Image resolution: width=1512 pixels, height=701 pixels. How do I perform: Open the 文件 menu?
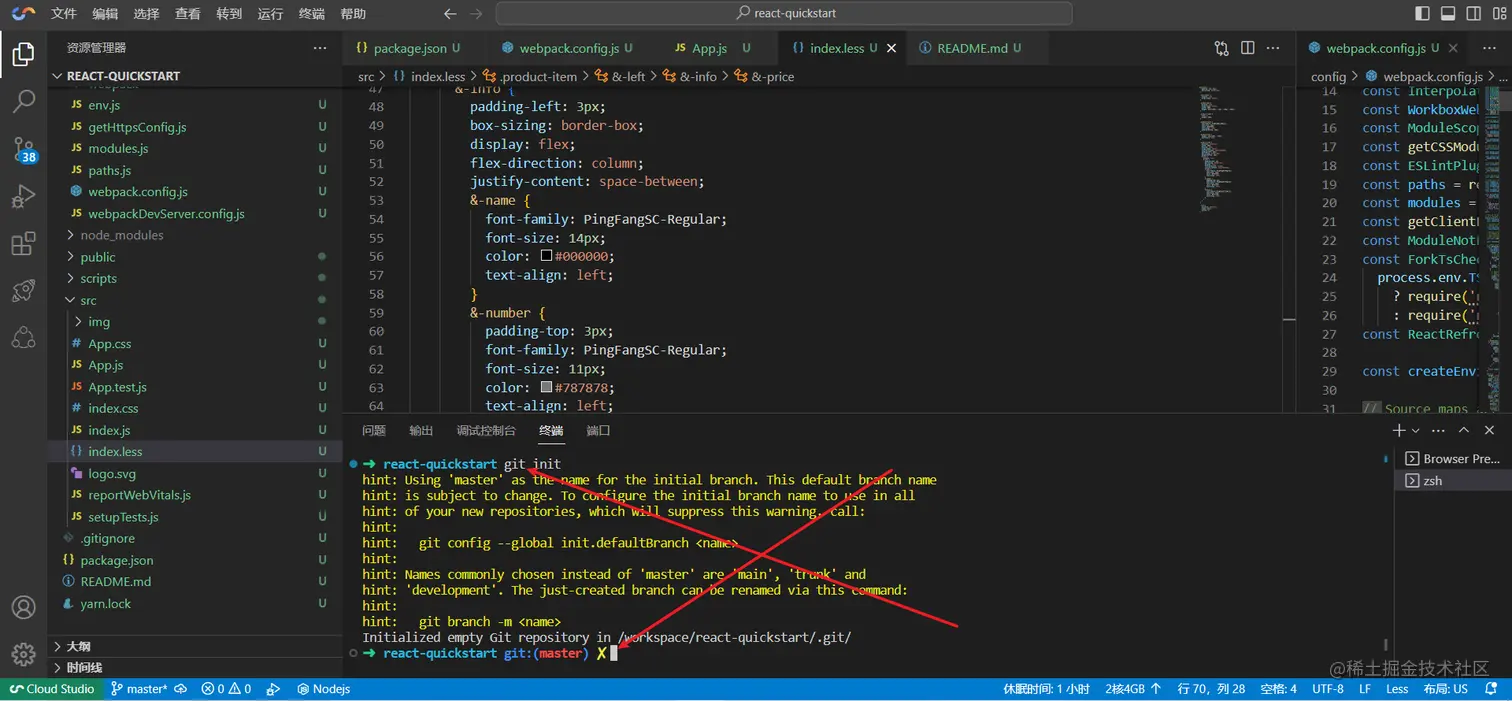tap(63, 14)
